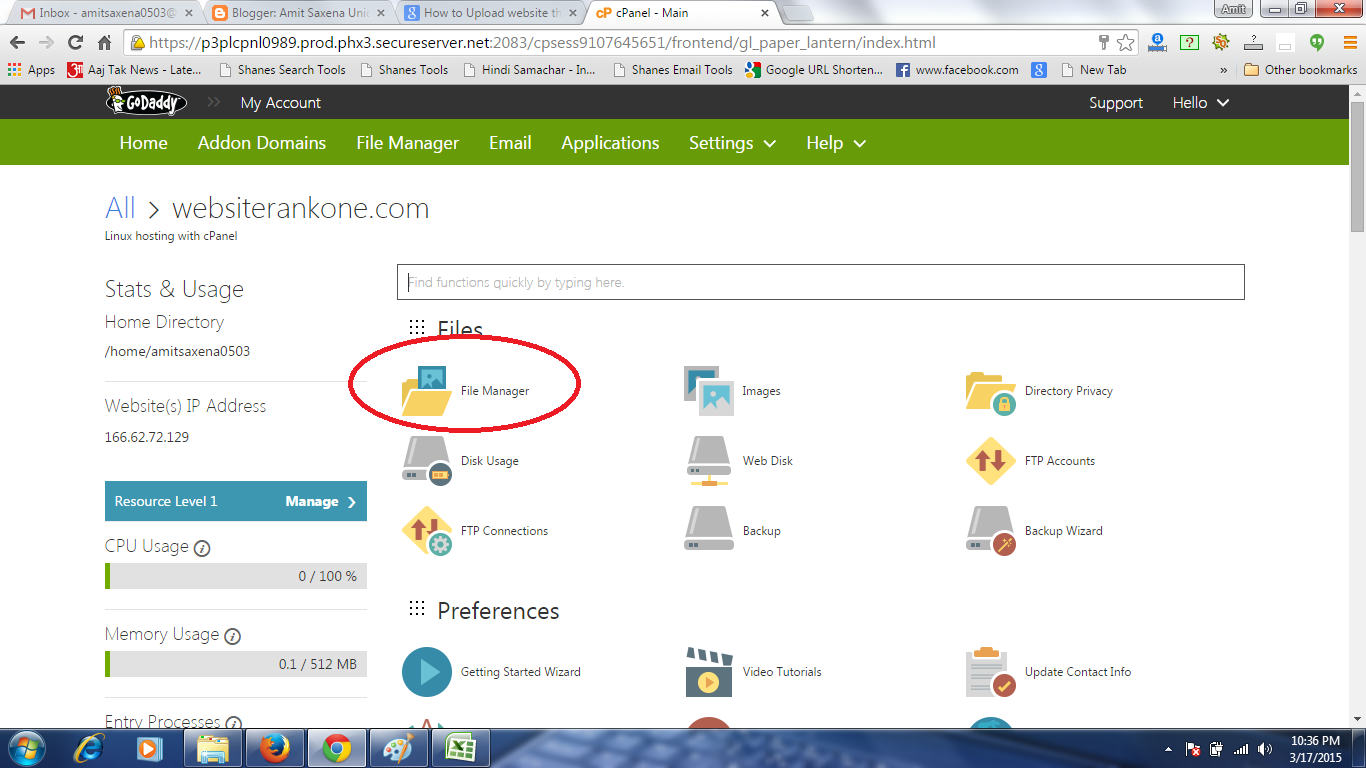Open Video Tutorials icon

point(709,672)
